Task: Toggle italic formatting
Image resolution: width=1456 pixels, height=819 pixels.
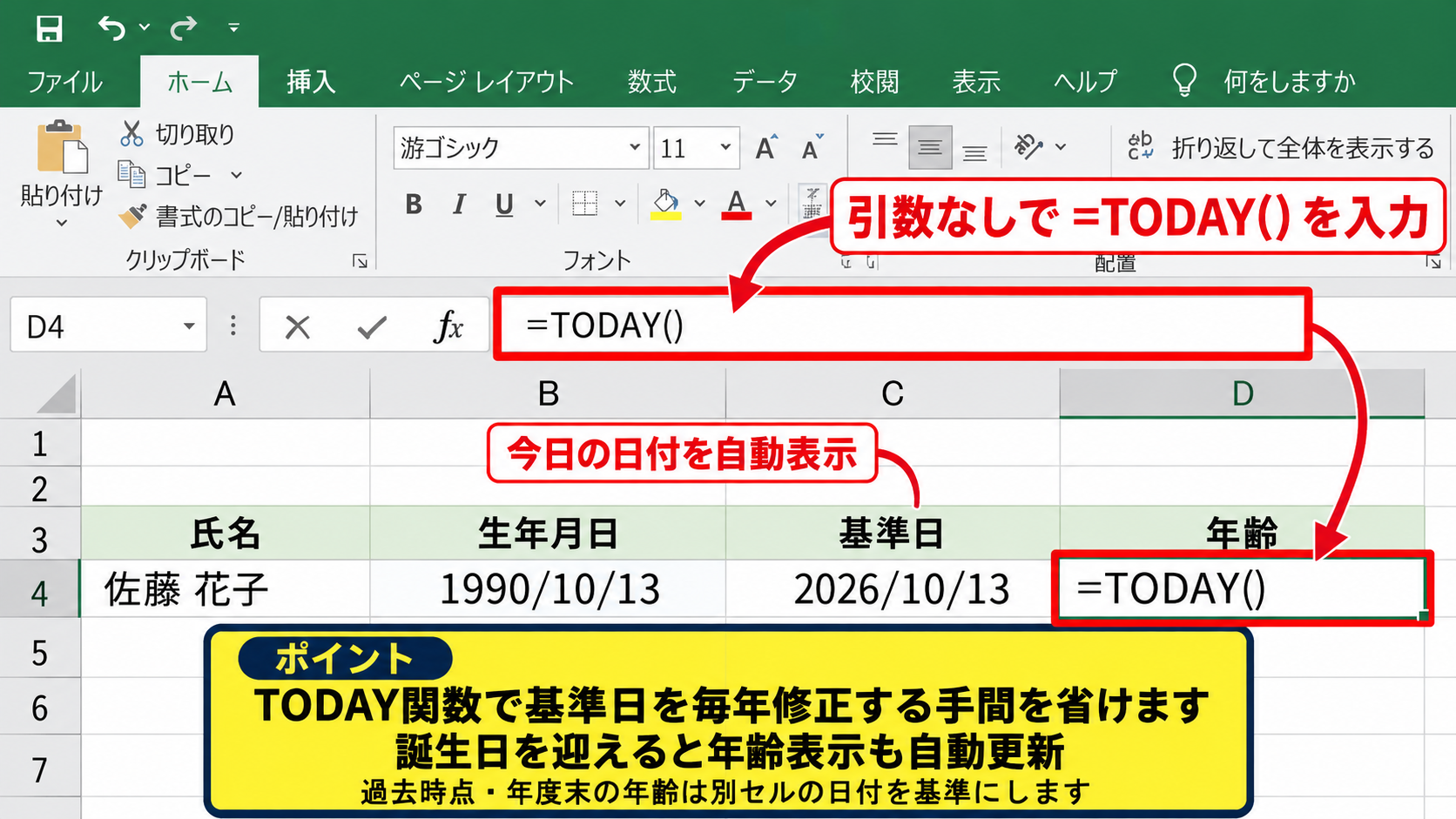Action: [x=458, y=205]
